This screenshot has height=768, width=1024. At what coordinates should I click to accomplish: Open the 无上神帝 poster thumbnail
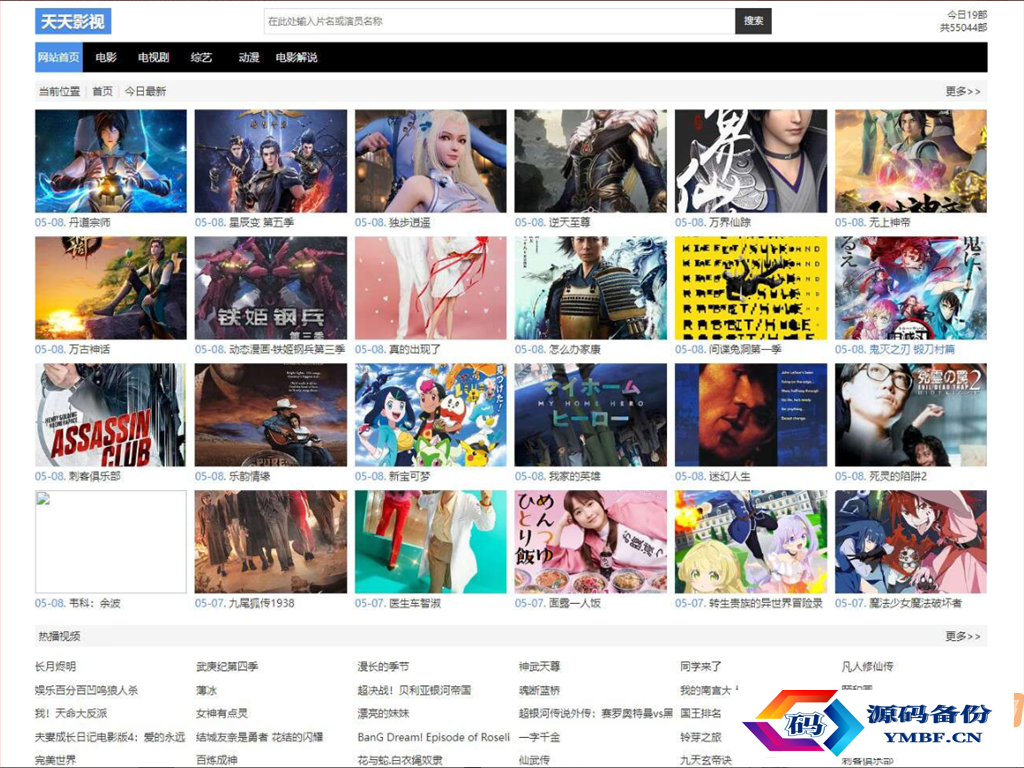pyautogui.click(x=911, y=161)
